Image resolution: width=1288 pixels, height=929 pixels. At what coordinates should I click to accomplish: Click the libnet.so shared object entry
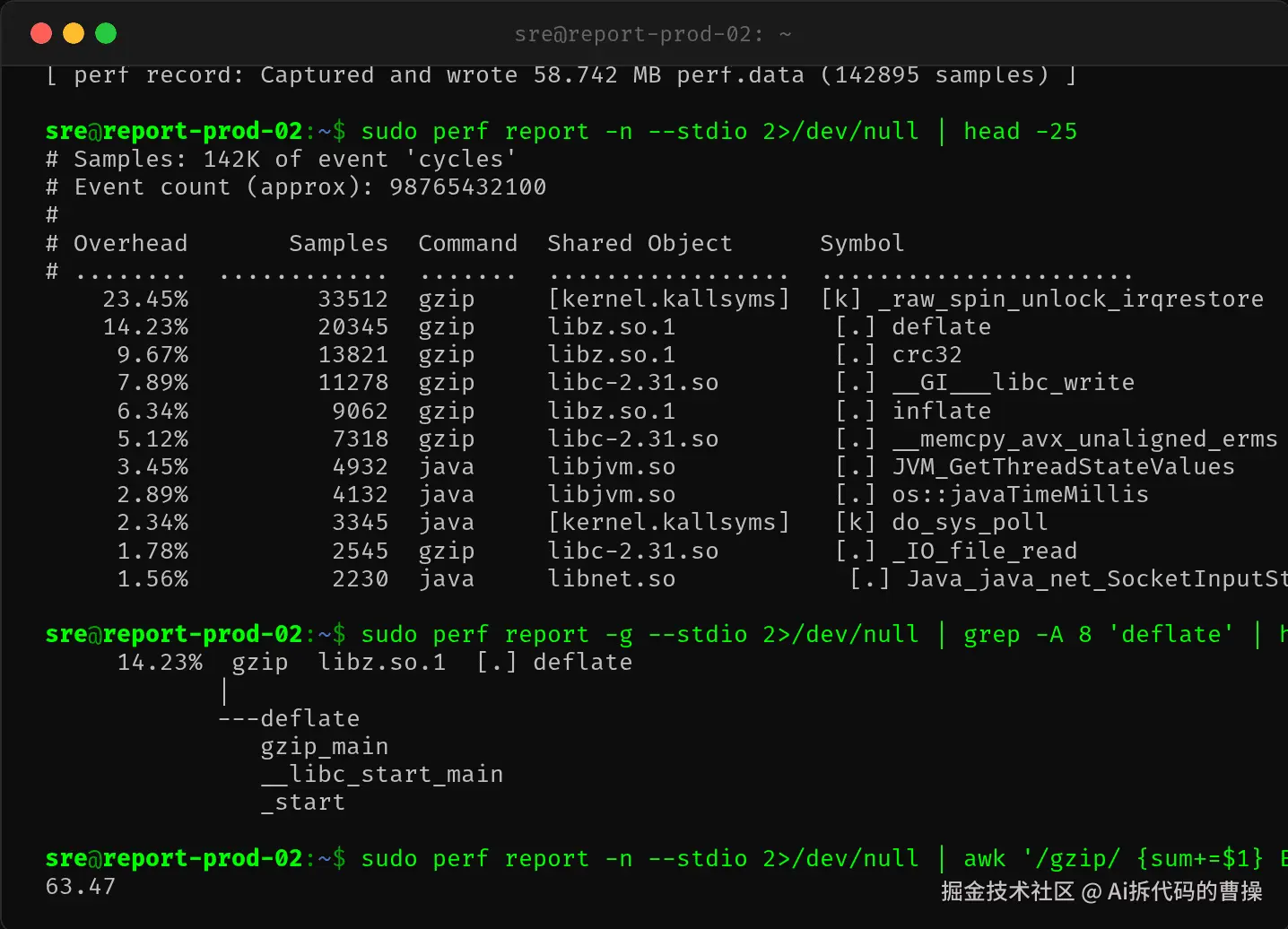click(x=612, y=578)
